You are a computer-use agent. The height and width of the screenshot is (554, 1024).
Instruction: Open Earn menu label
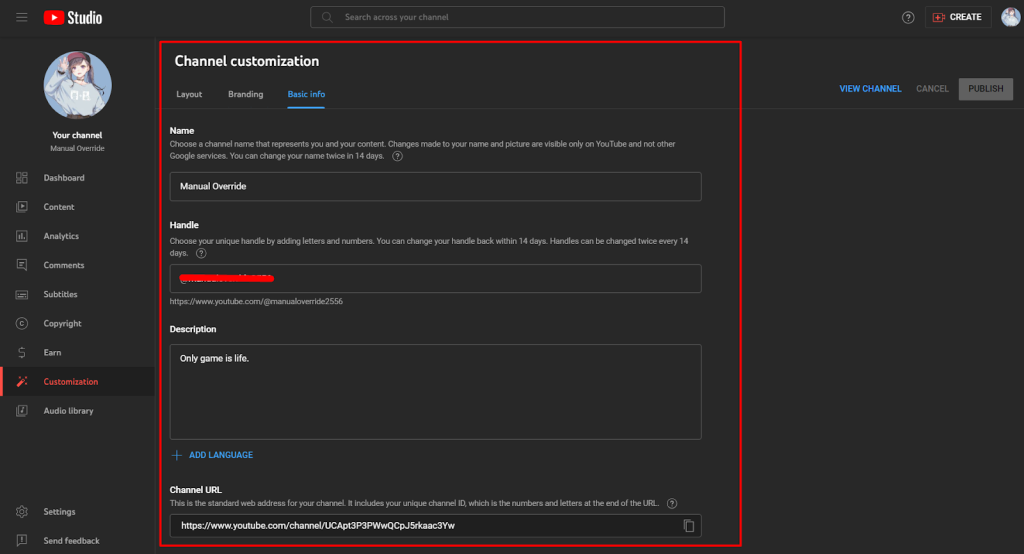click(x=52, y=352)
